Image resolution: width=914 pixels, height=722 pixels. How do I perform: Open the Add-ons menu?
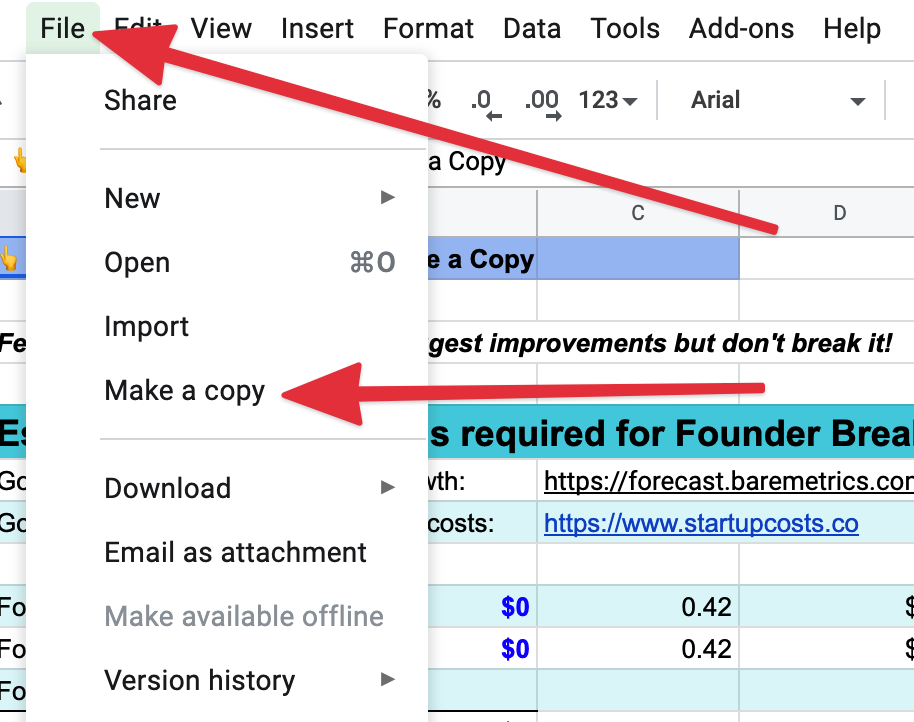click(x=742, y=29)
